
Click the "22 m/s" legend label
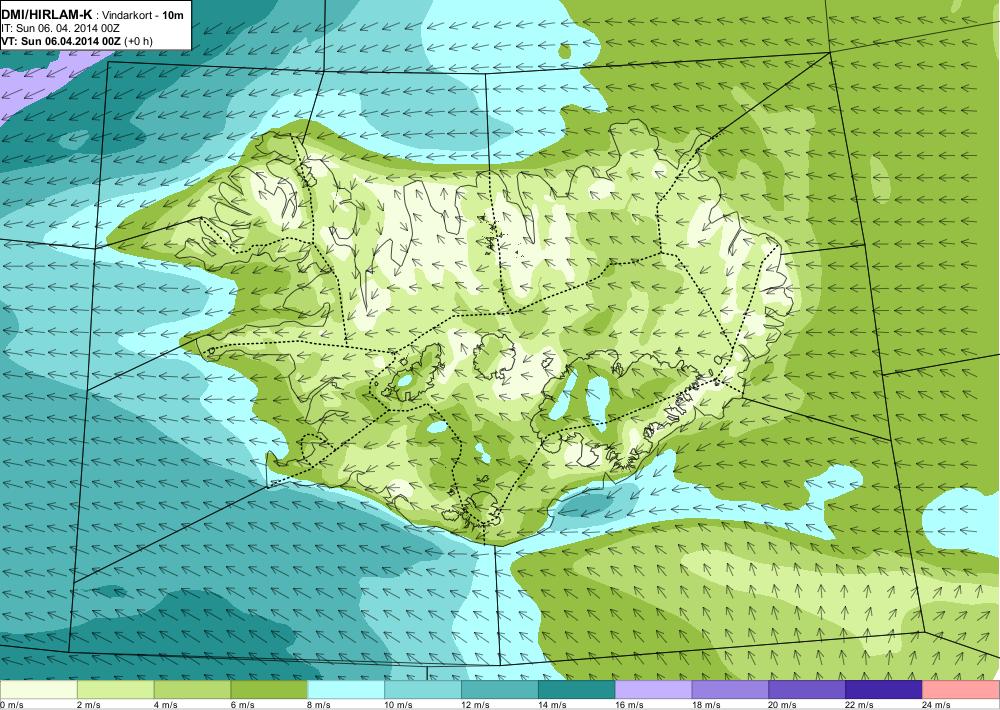(x=860, y=705)
